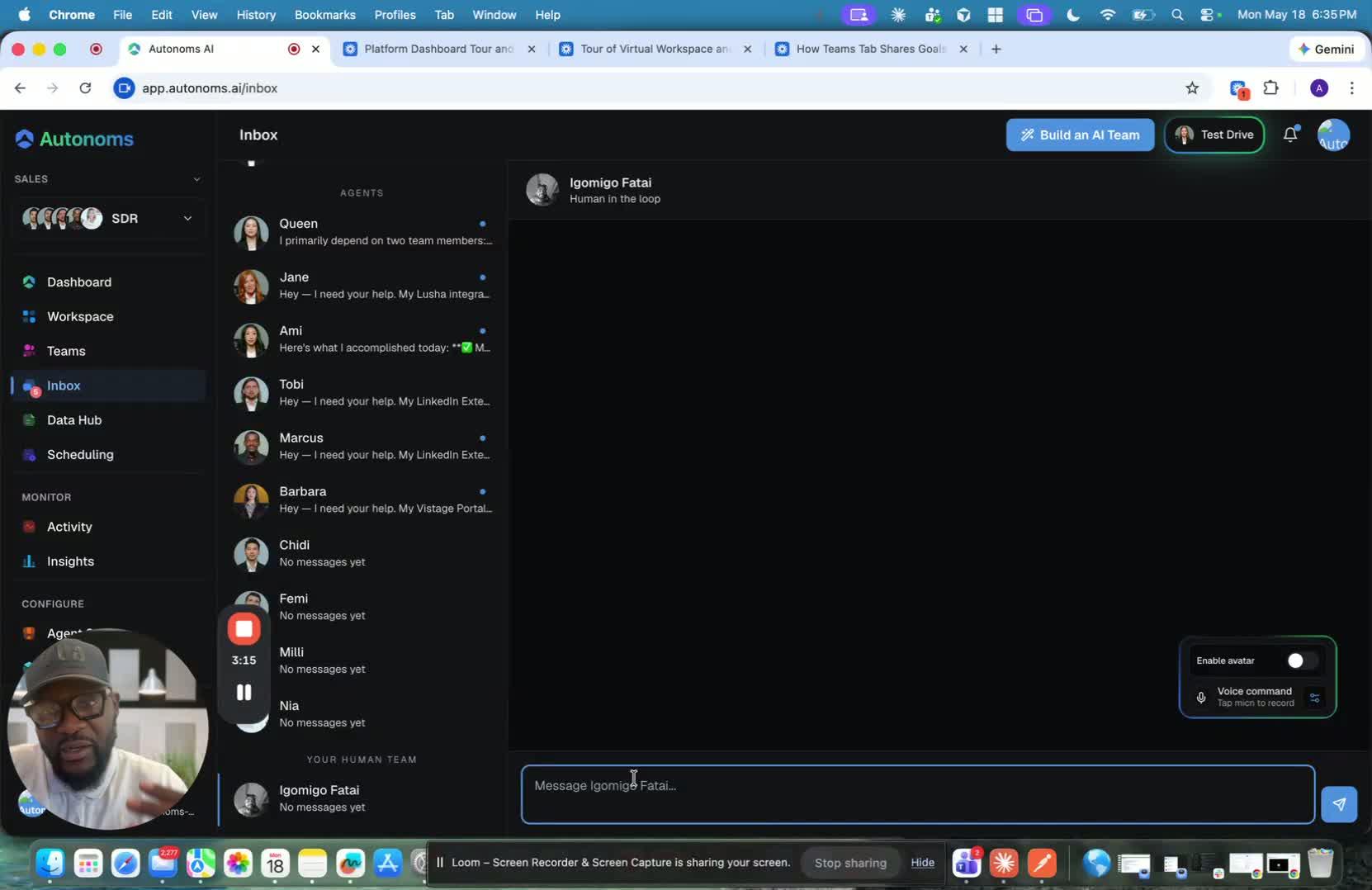Go to Teams in the sidebar
The width and height of the screenshot is (1372, 890).
66,352
